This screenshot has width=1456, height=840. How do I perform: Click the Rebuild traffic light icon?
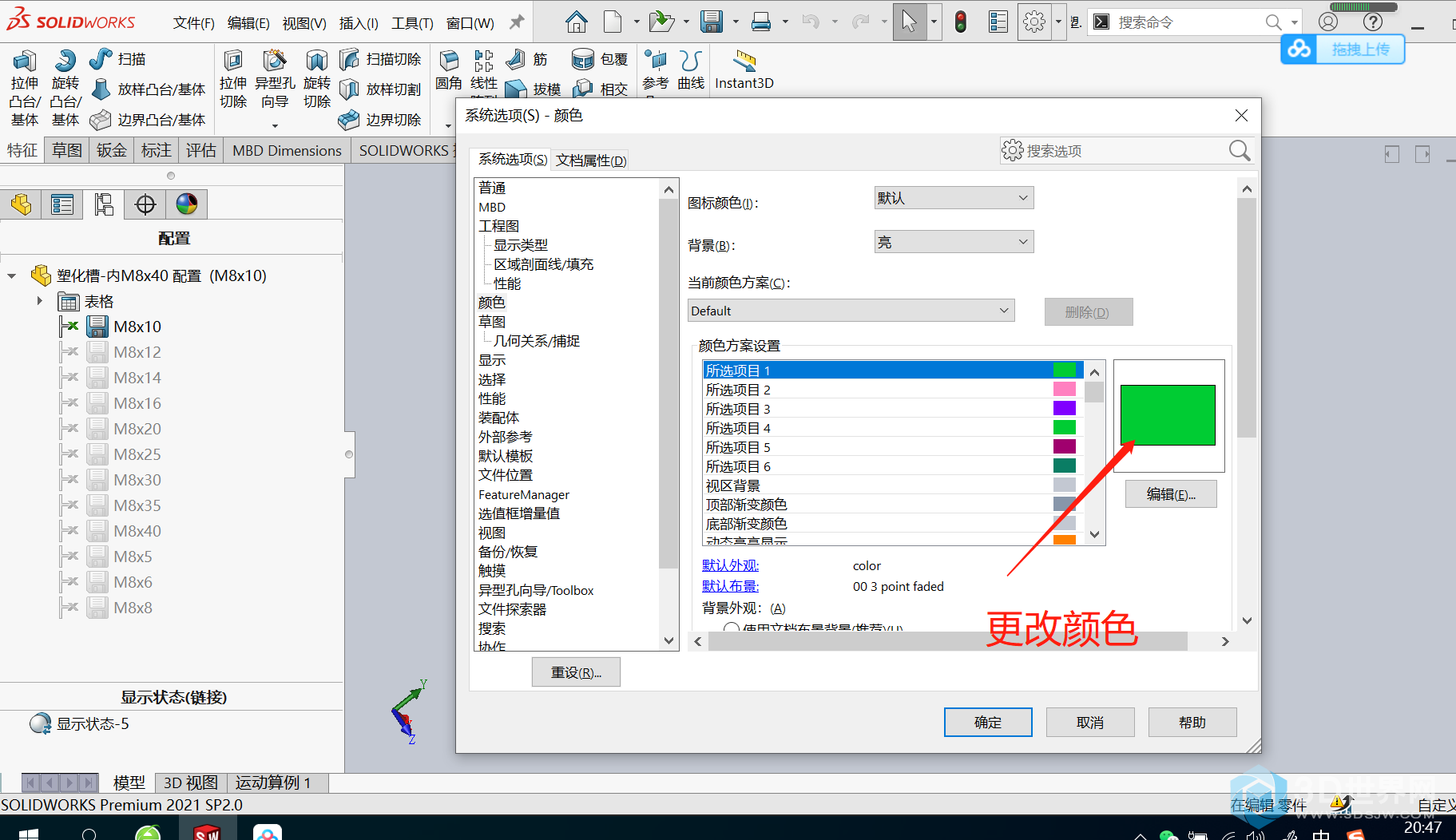click(x=960, y=22)
